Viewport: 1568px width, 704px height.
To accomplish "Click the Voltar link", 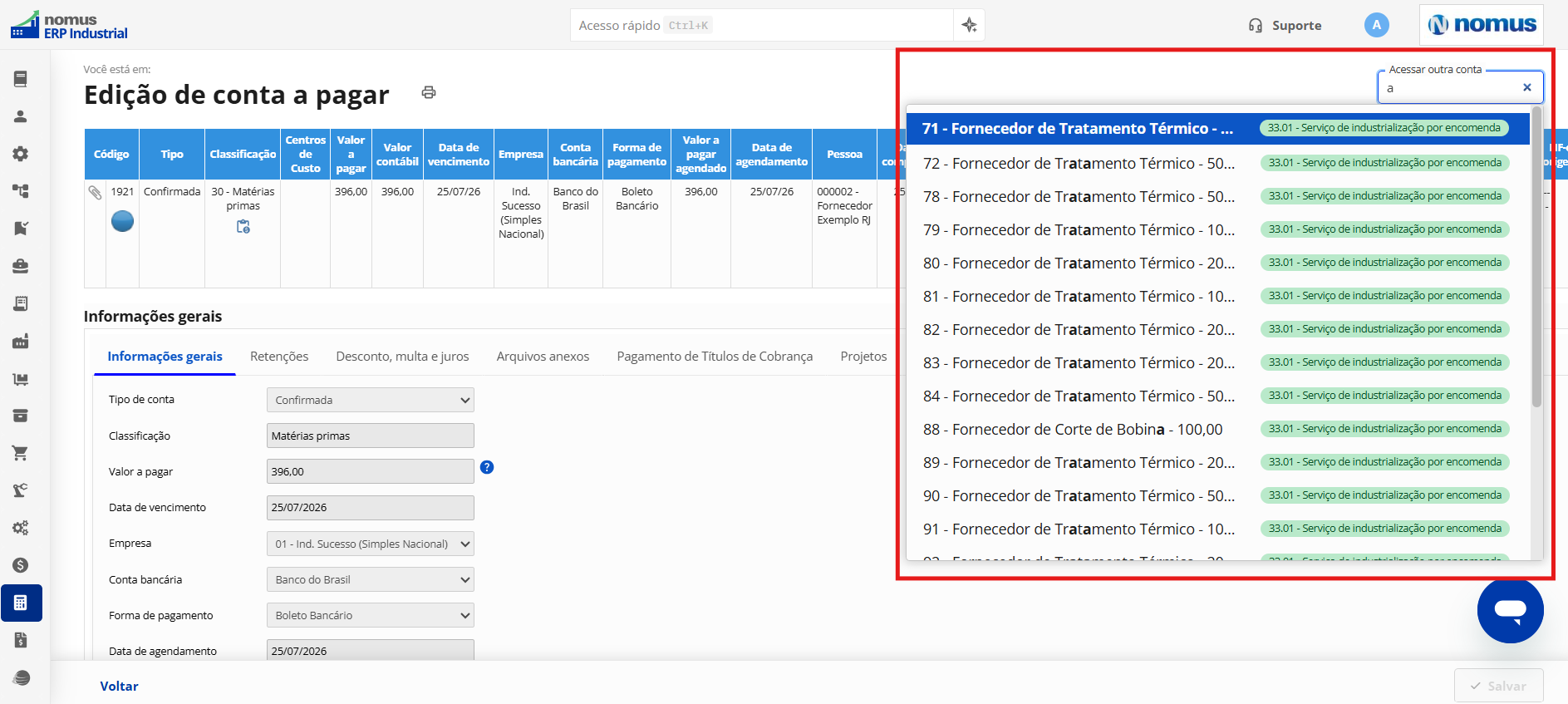I will 119,687.
